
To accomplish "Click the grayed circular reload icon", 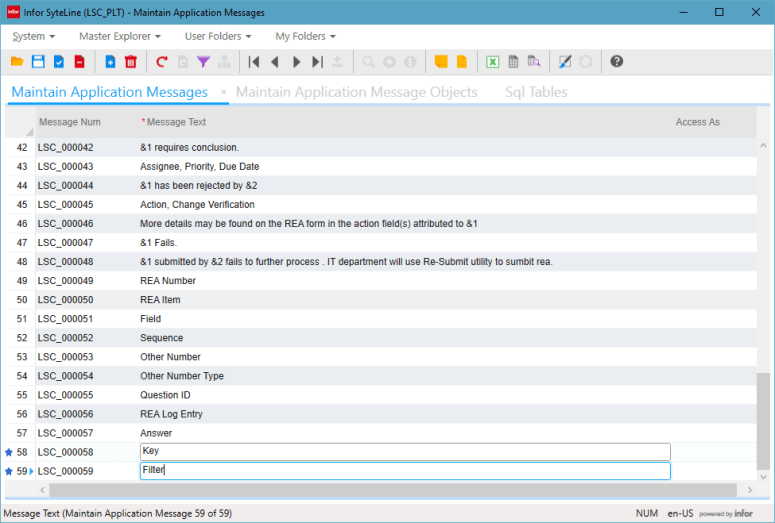I will coord(586,62).
